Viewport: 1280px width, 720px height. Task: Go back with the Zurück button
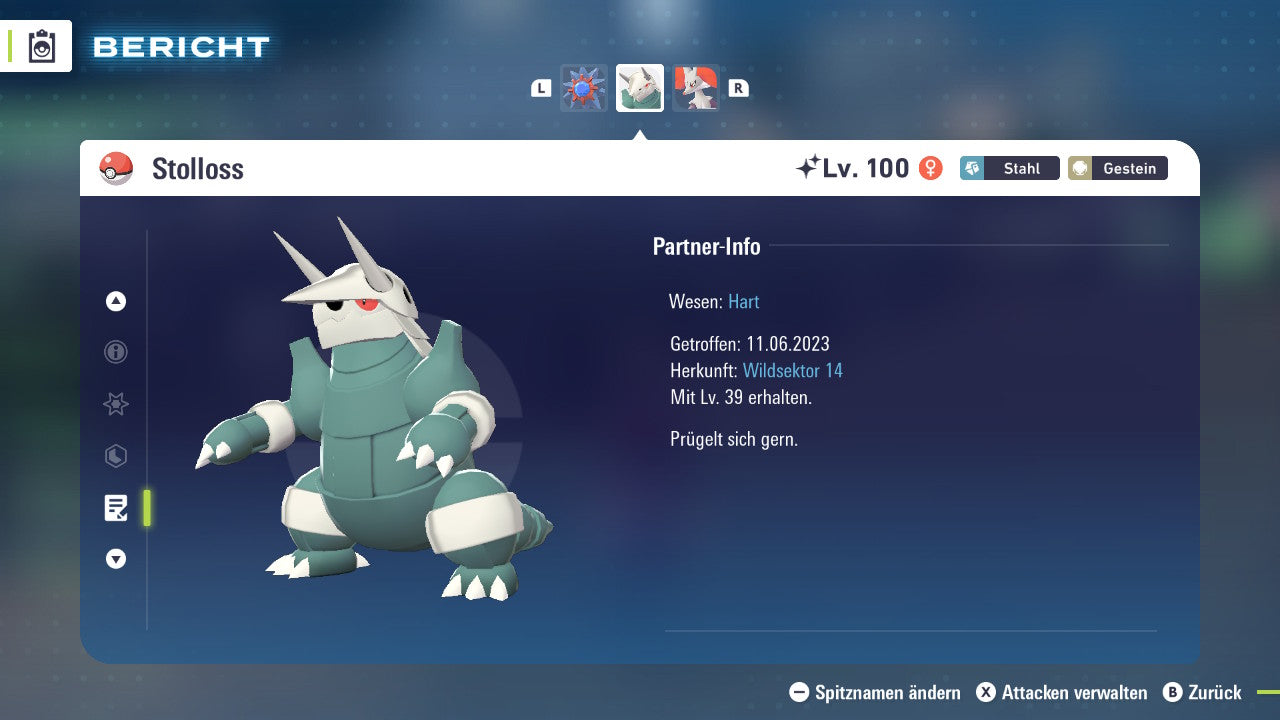1202,692
